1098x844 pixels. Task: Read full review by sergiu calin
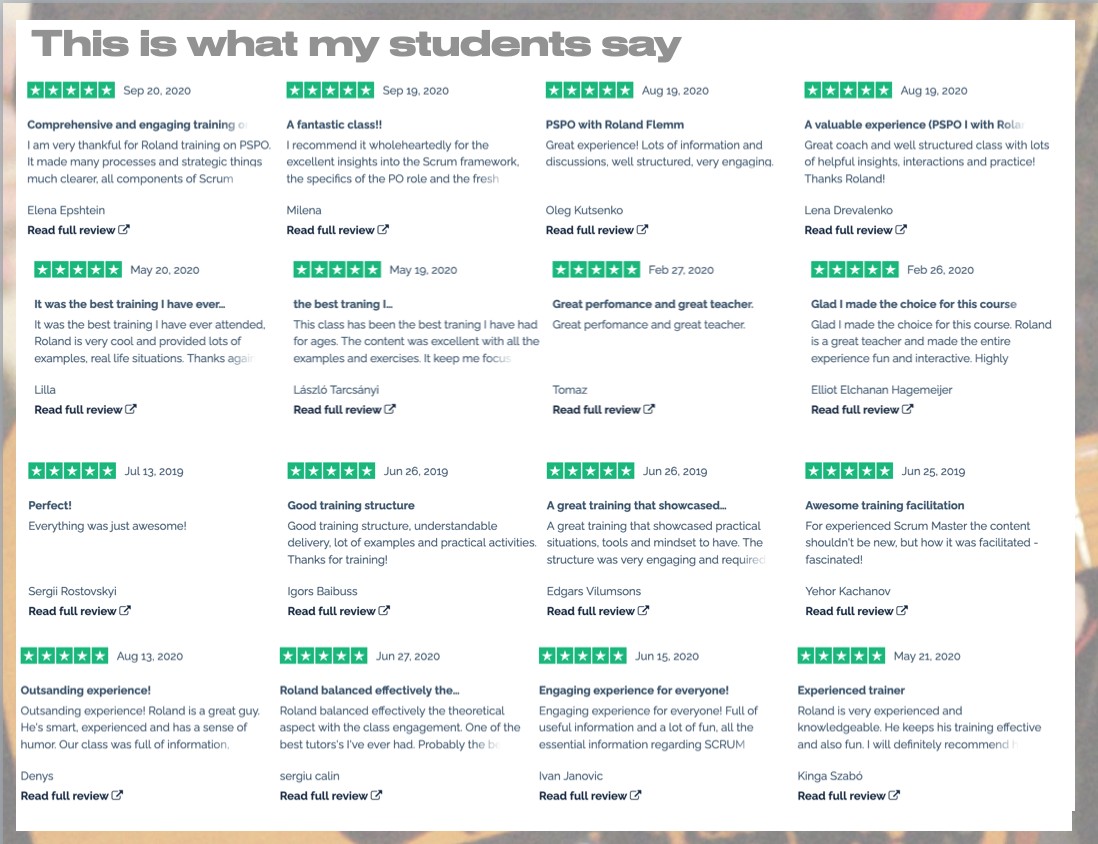click(x=331, y=796)
